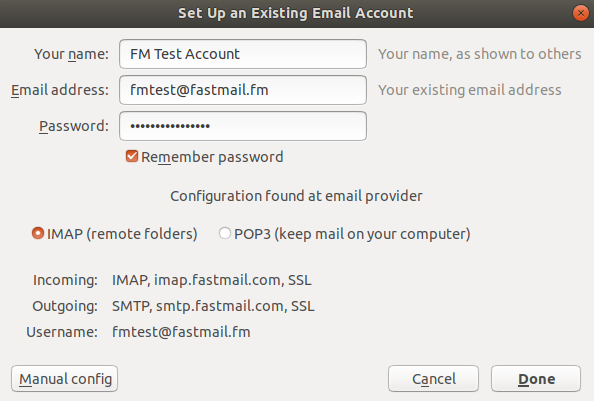Click the dialog title bar text
594x401 pixels.
point(296,13)
